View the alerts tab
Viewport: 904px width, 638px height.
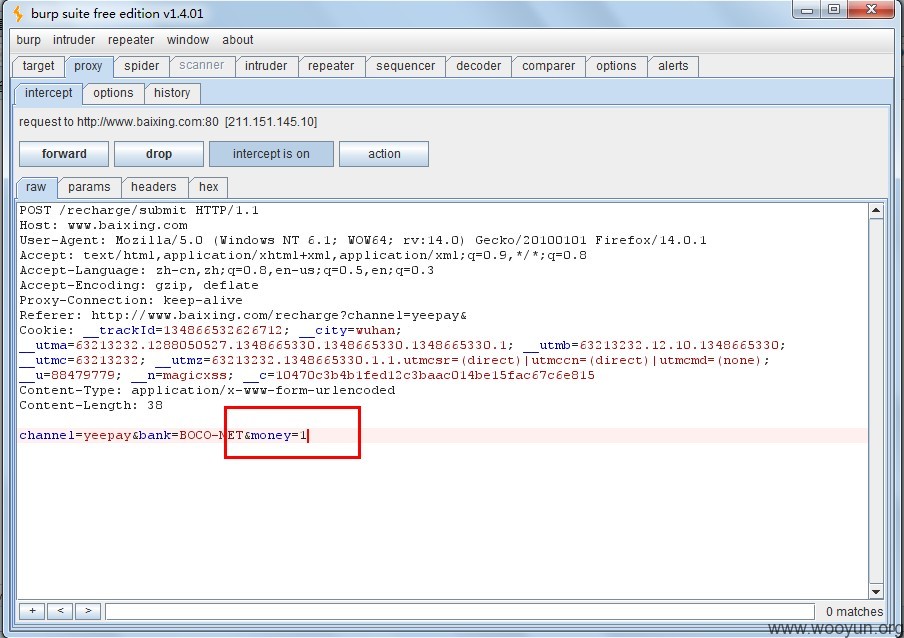(673, 66)
